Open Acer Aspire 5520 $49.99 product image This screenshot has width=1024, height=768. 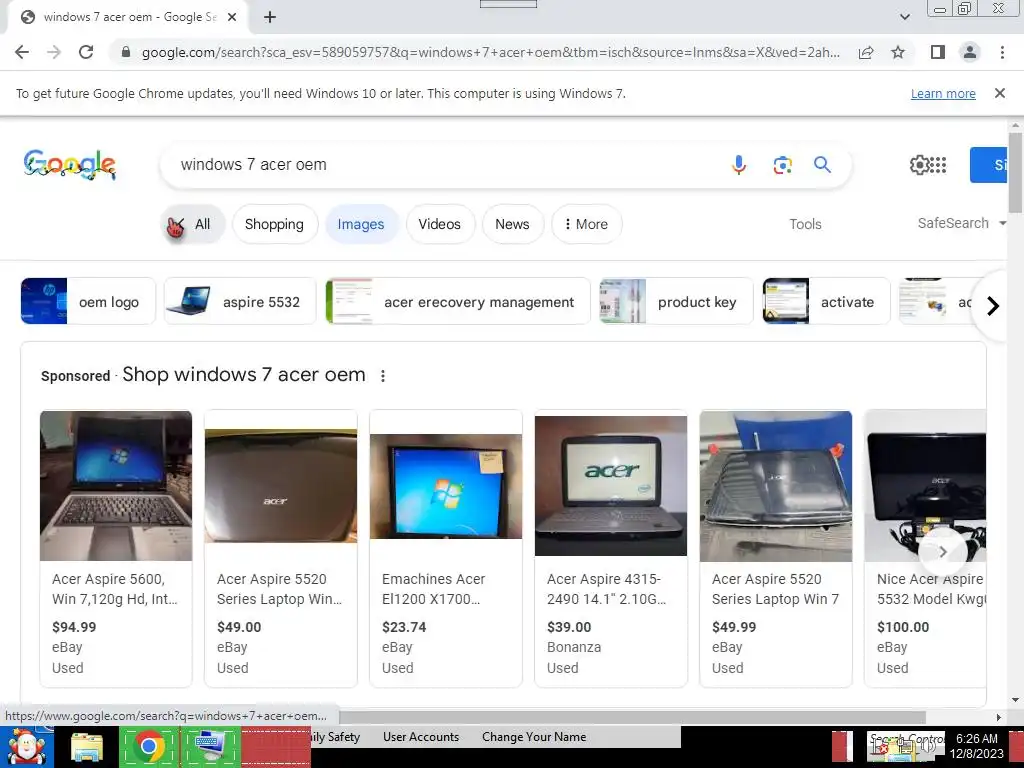pyautogui.click(x=776, y=486)
